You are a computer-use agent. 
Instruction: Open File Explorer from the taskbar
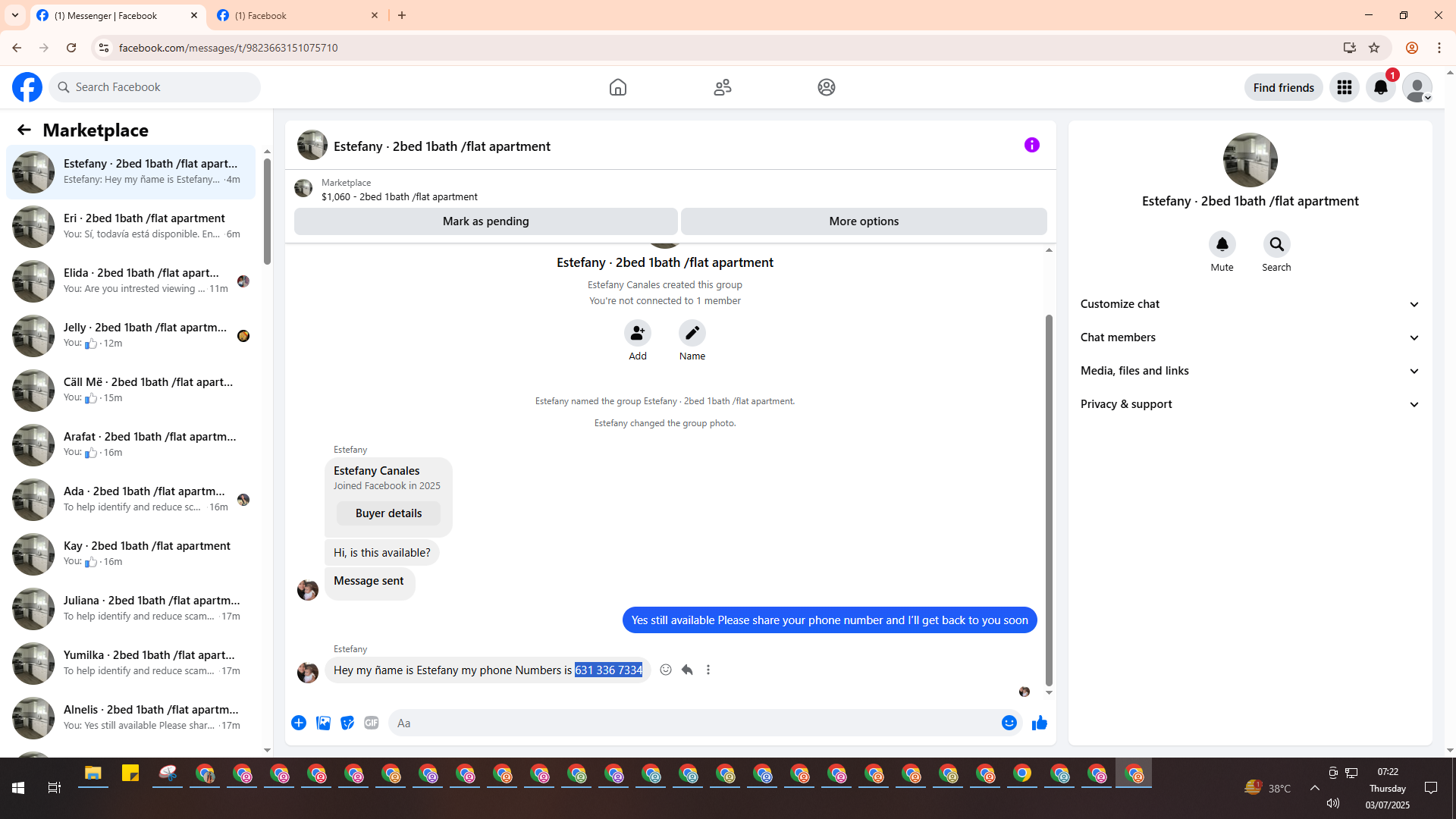click(x=93, y=773)
